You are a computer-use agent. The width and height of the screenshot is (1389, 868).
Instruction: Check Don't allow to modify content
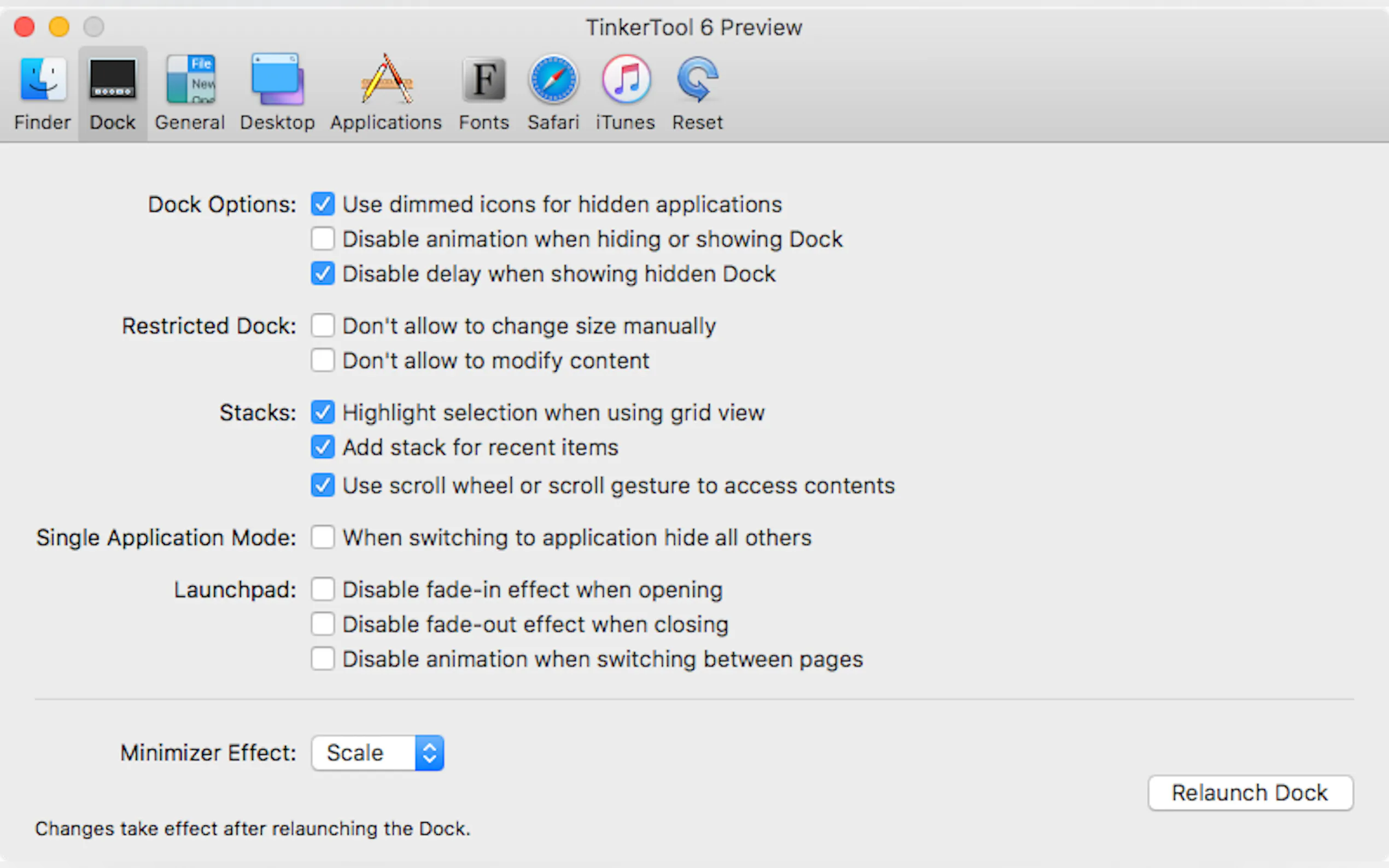pyautogui.click(x=323, y=361)
